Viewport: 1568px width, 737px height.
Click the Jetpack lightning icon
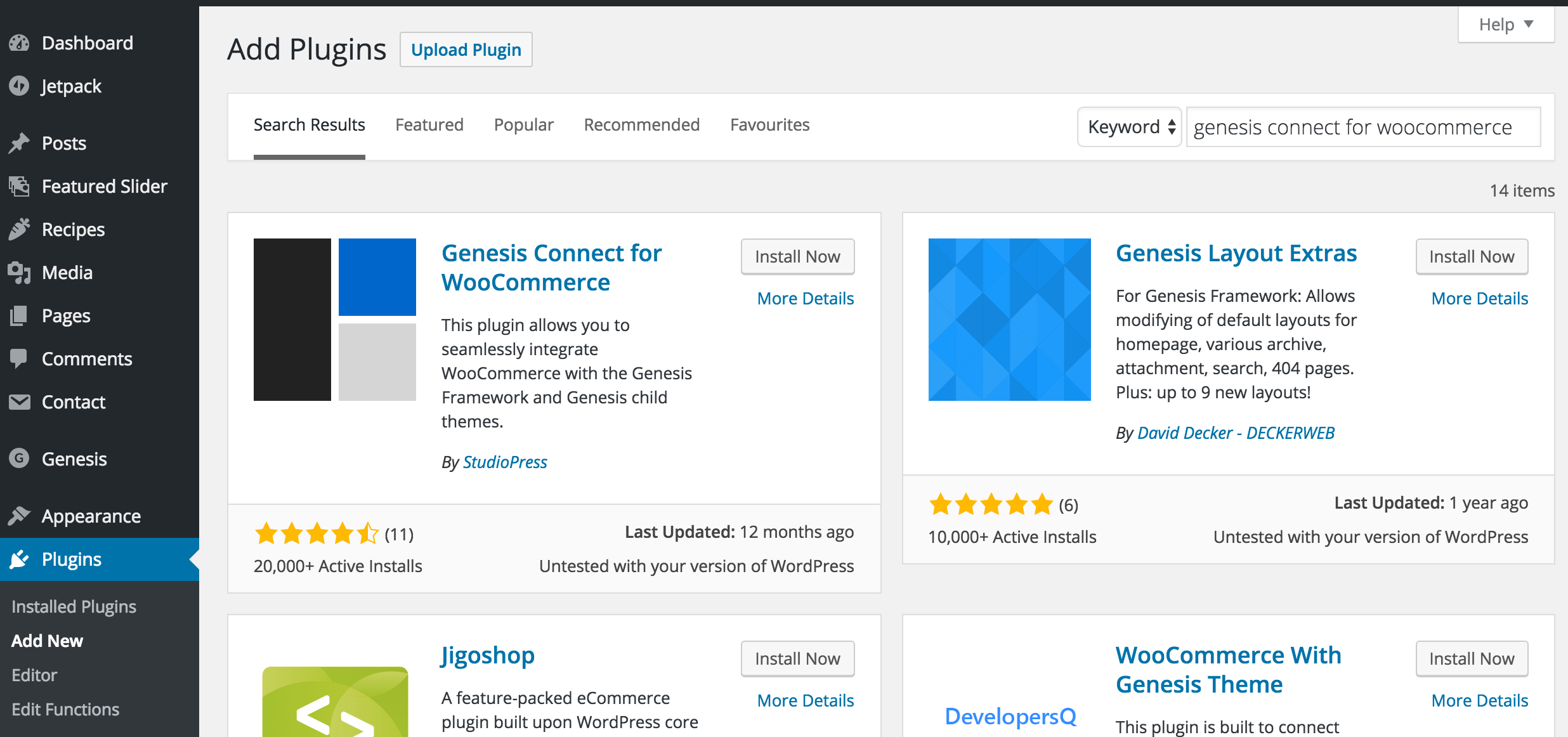[19, 86]
